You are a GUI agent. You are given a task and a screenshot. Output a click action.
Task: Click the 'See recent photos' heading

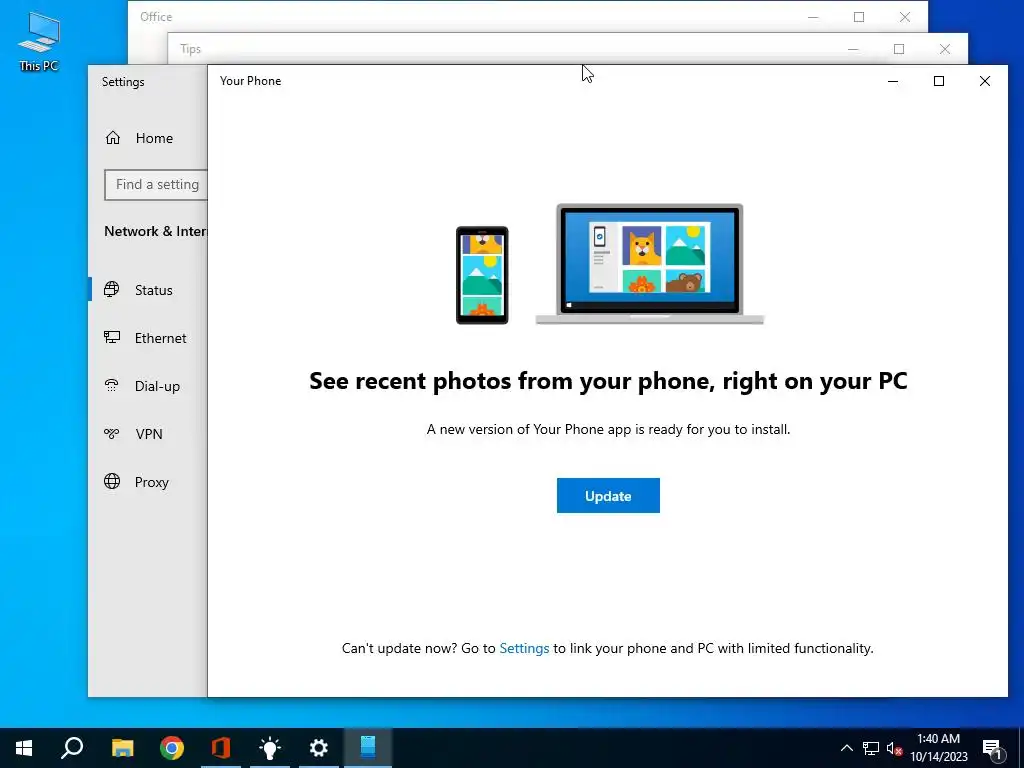608,381
